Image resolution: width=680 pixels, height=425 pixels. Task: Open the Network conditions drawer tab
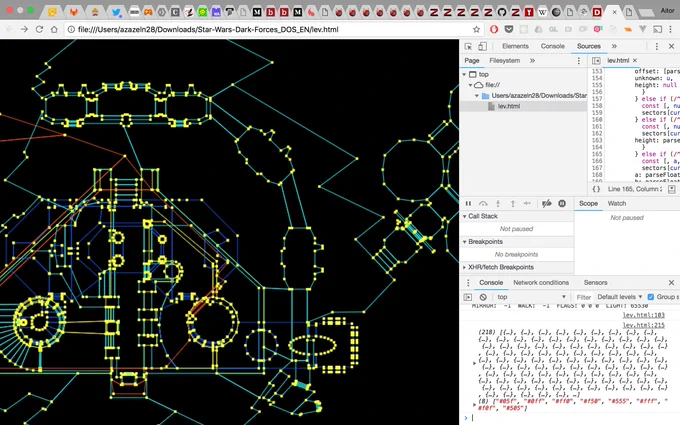pos(541,283)
